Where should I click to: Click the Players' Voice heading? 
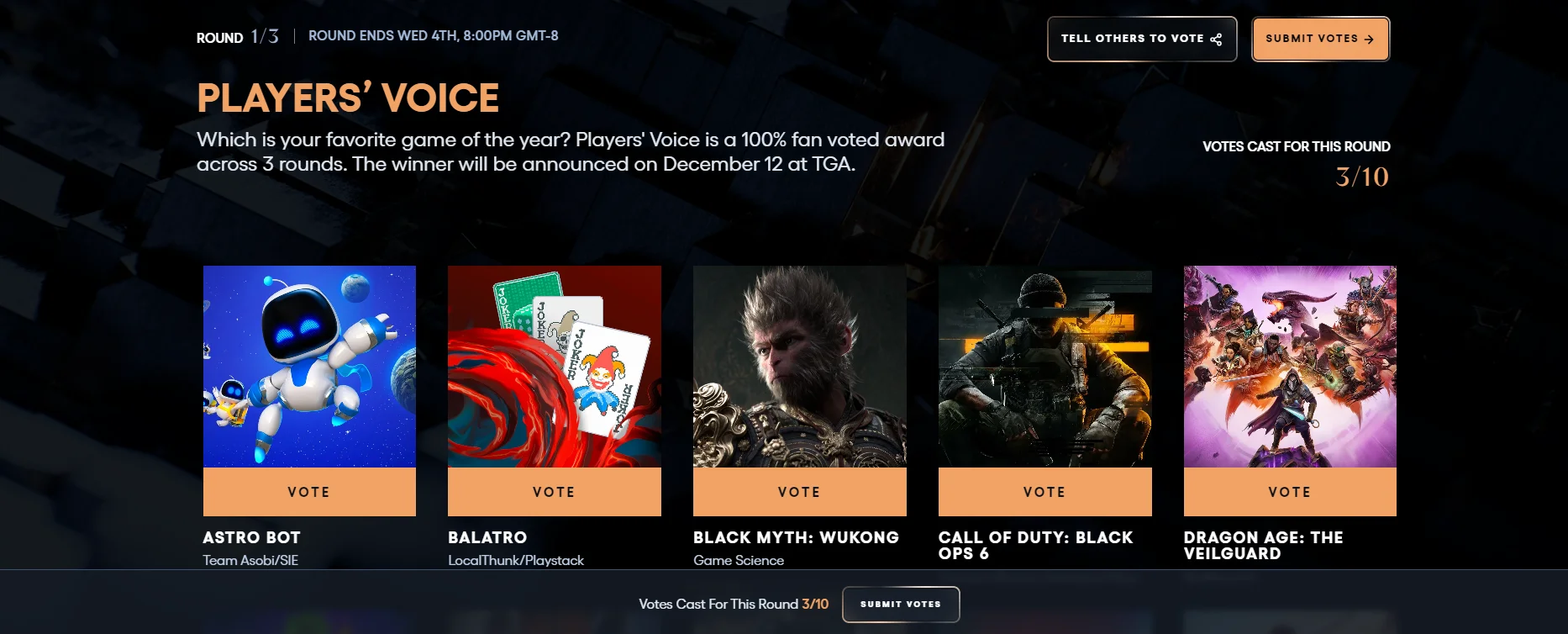pos(348,98)
